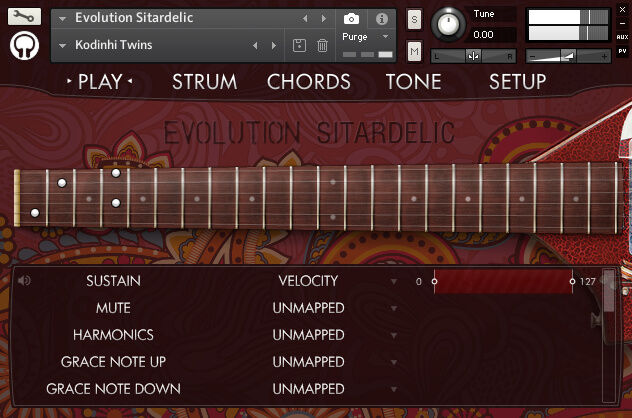Click the articulation list scrollbar
Screen dimensions: 632x418
(x=608, y=336)
